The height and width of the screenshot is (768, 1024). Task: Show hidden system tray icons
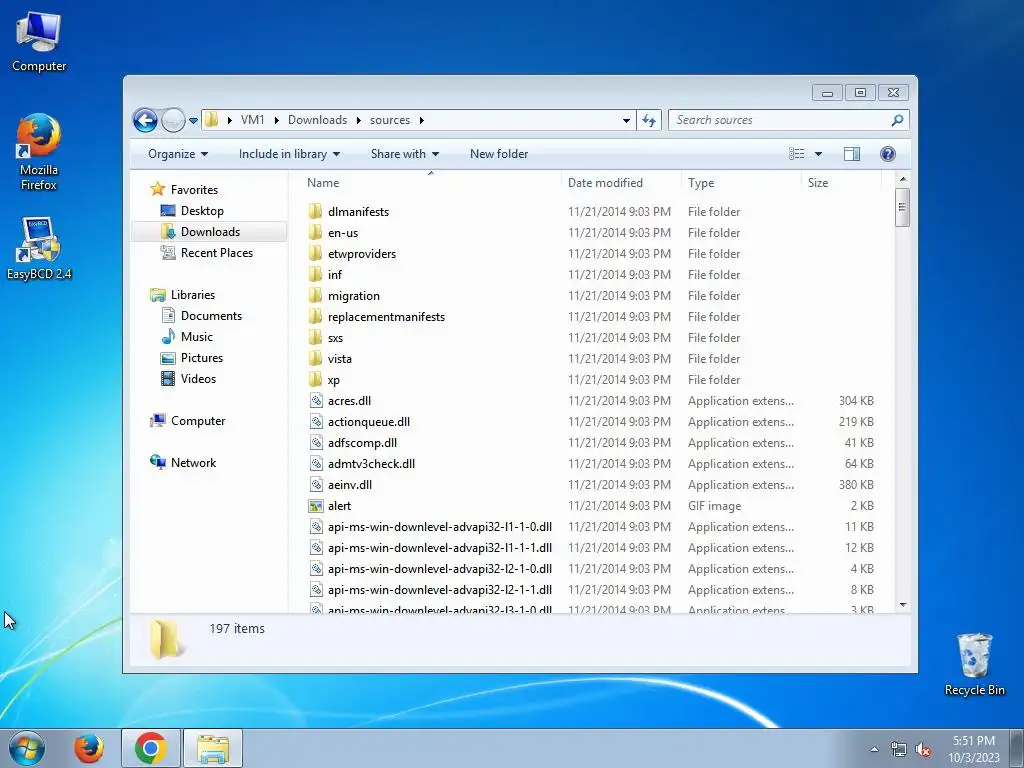[x=874, y=749]
